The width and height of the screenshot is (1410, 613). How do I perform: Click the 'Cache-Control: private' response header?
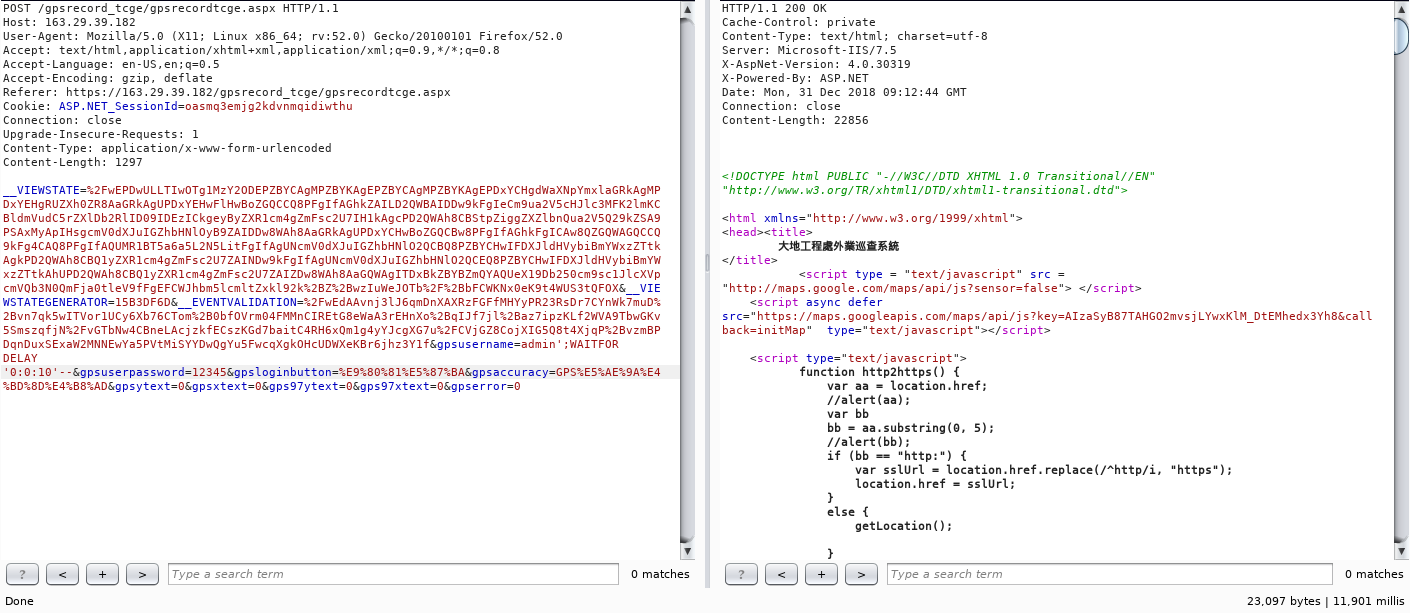[798, 22]
